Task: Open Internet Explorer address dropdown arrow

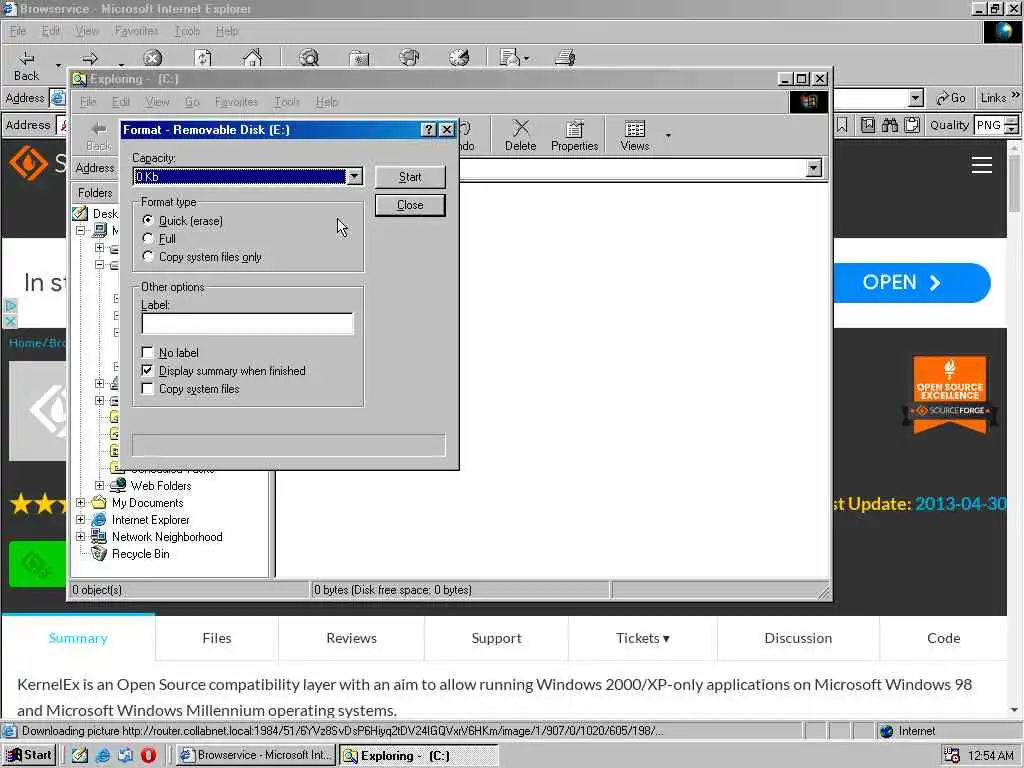Action: (916, 98)
